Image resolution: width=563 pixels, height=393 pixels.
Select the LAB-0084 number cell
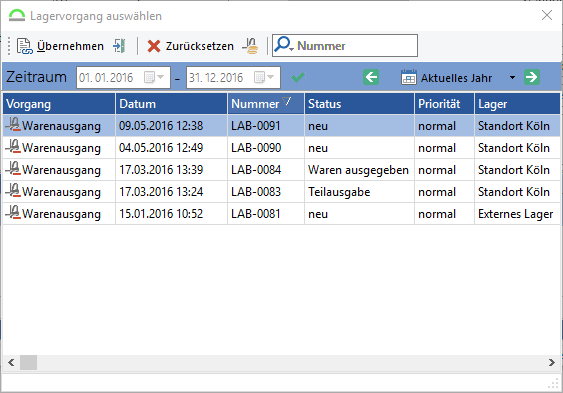click(x=266, y=169)
